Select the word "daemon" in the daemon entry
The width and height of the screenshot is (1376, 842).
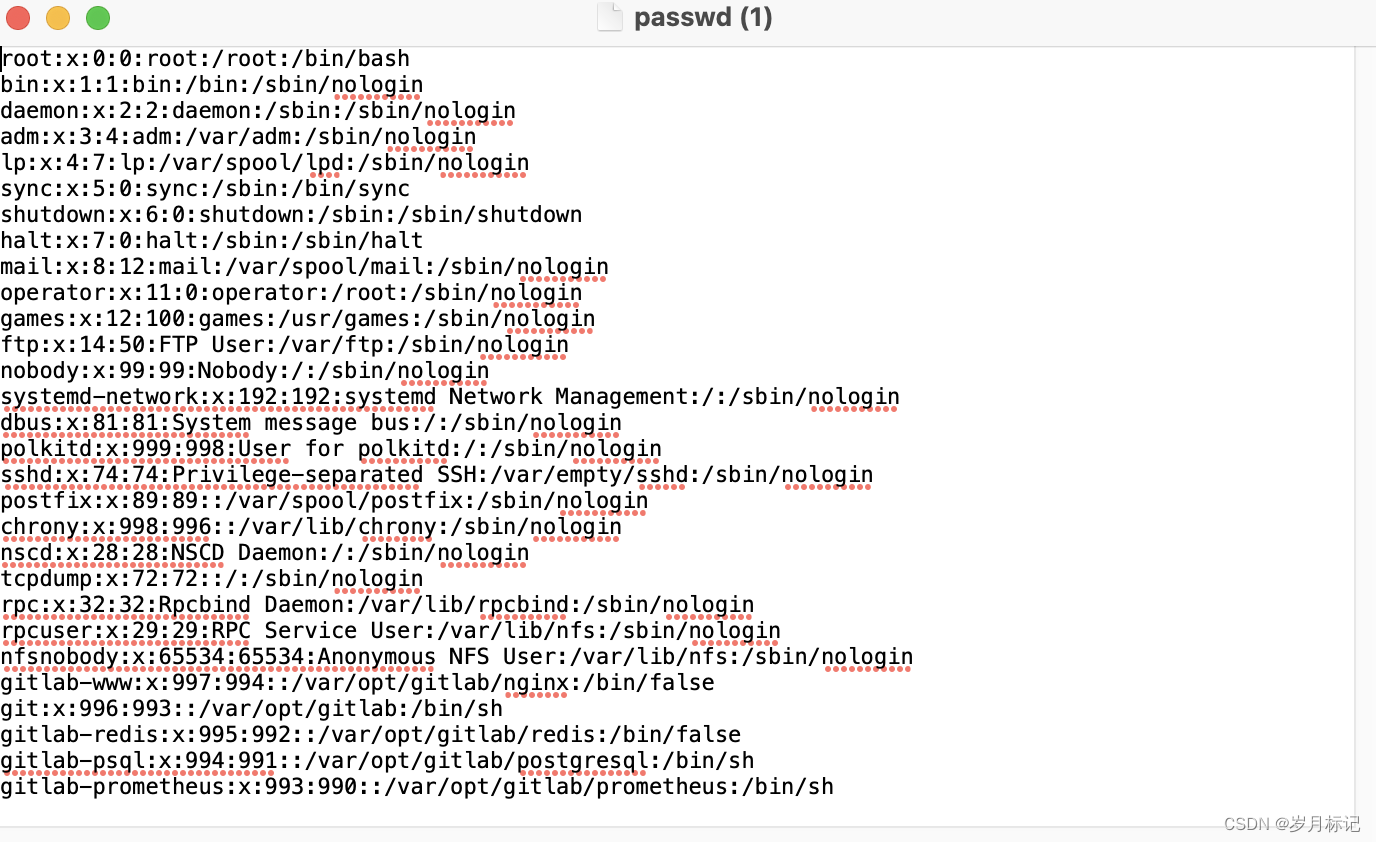point(38,110)
